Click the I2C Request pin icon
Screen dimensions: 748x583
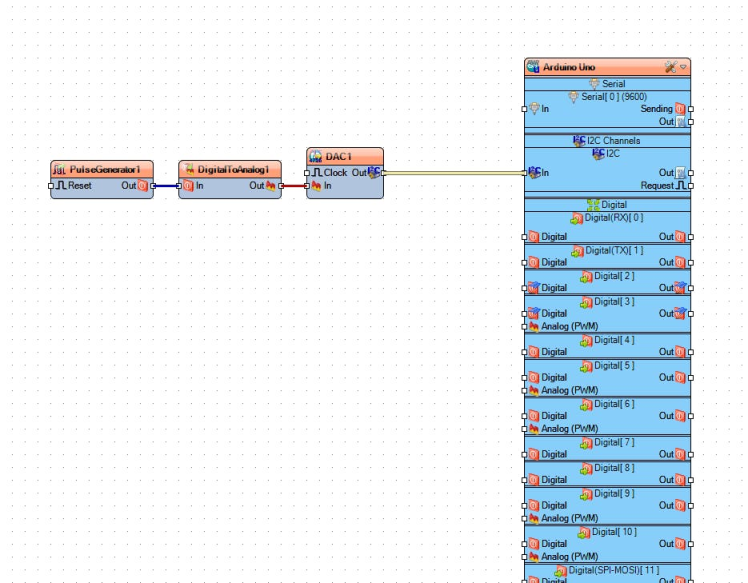(681, 185)
